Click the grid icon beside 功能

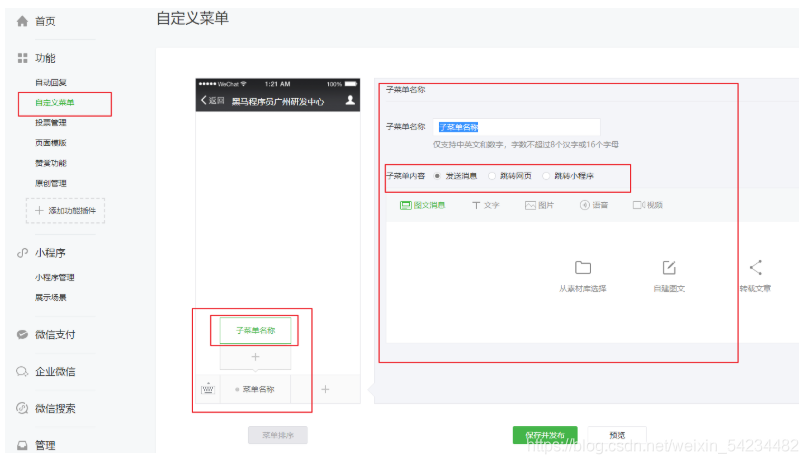[22, 58]
